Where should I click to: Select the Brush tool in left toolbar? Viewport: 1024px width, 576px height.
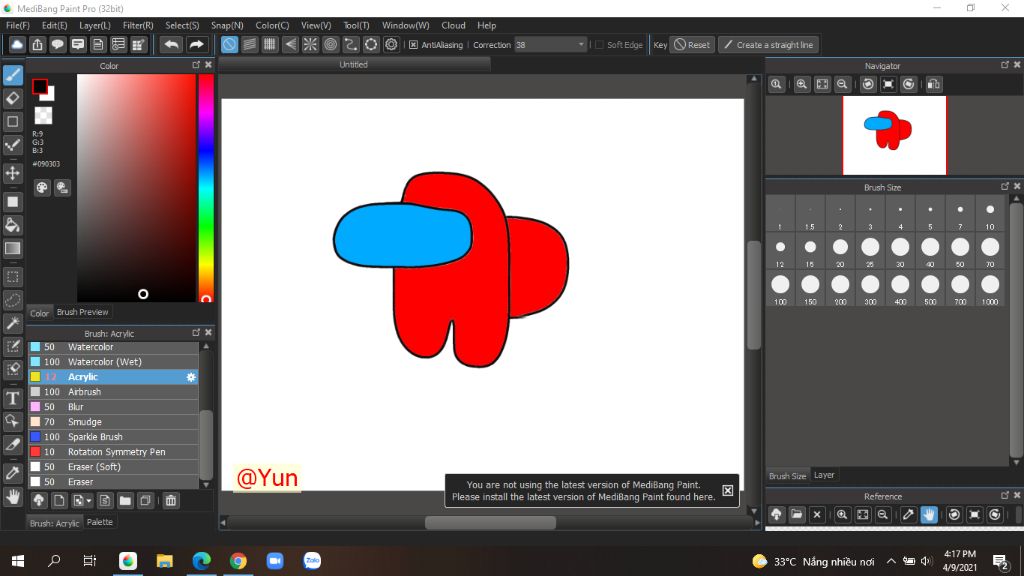pyautogui.click(x=12, y=75)
